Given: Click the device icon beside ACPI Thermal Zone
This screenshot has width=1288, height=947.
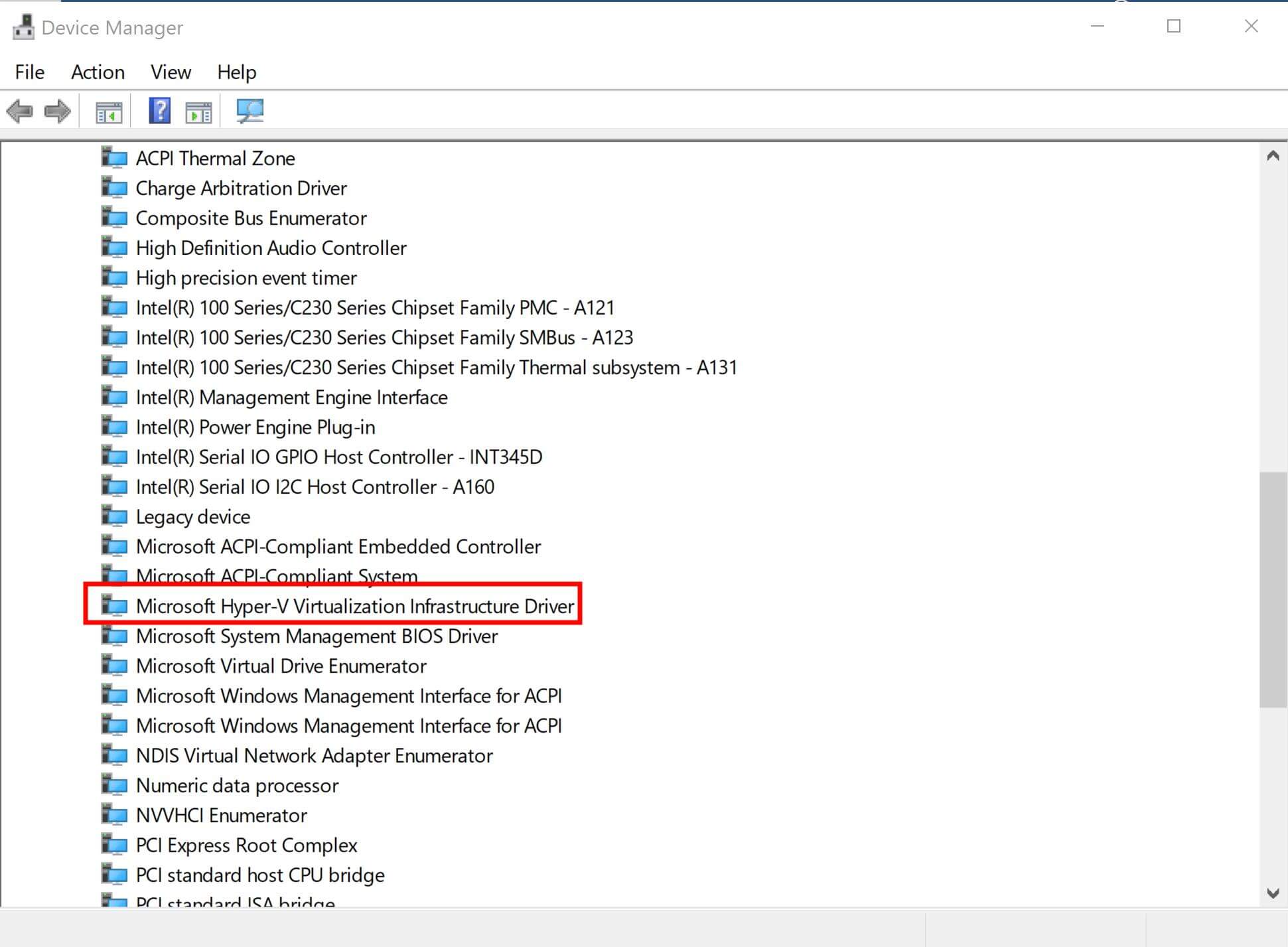Looking at the screenshot, I should tap(114, 157).
